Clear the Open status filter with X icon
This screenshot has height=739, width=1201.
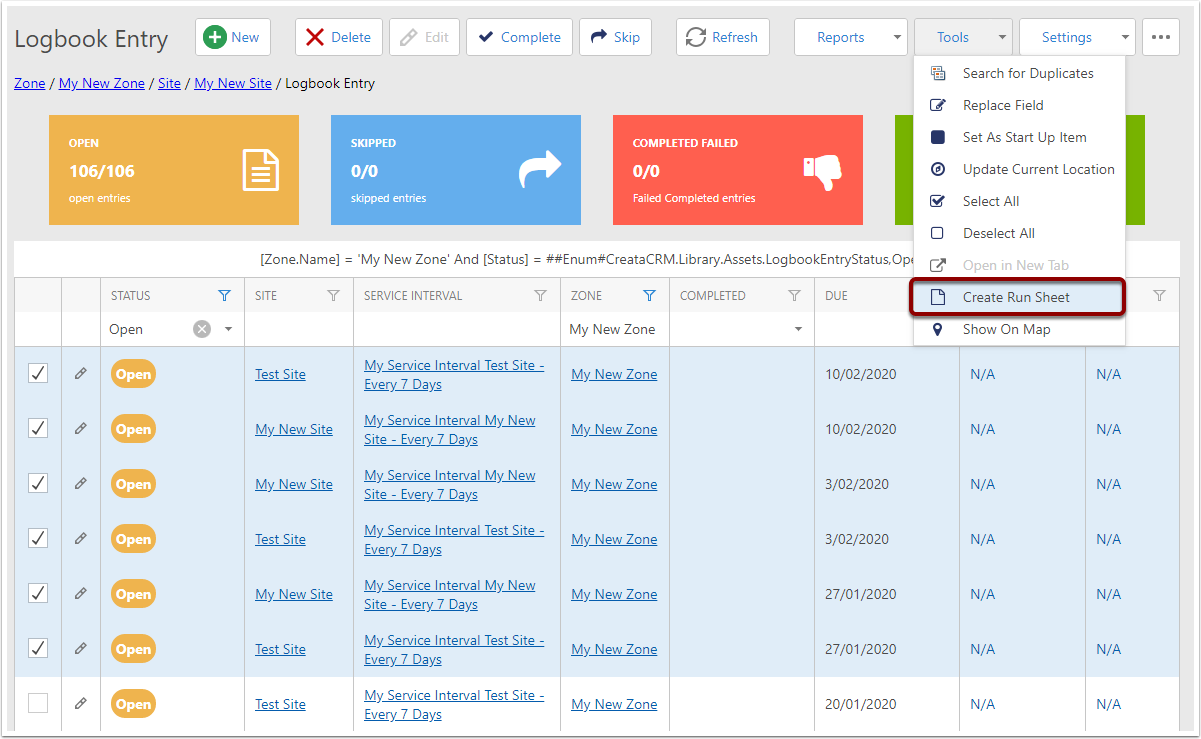[x=202, y=329]
